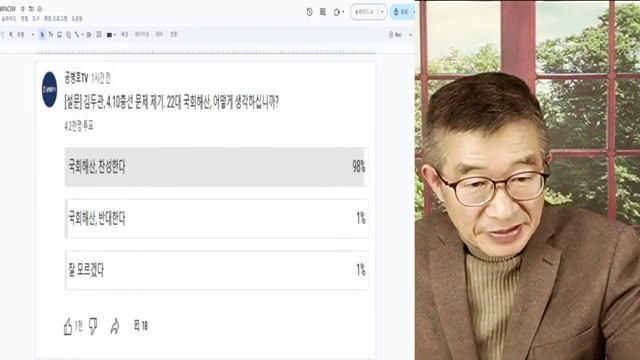Start the 슬라이드쇼 slideshow
The height and width of the screenshot is (360, 640).
[364, 12]
